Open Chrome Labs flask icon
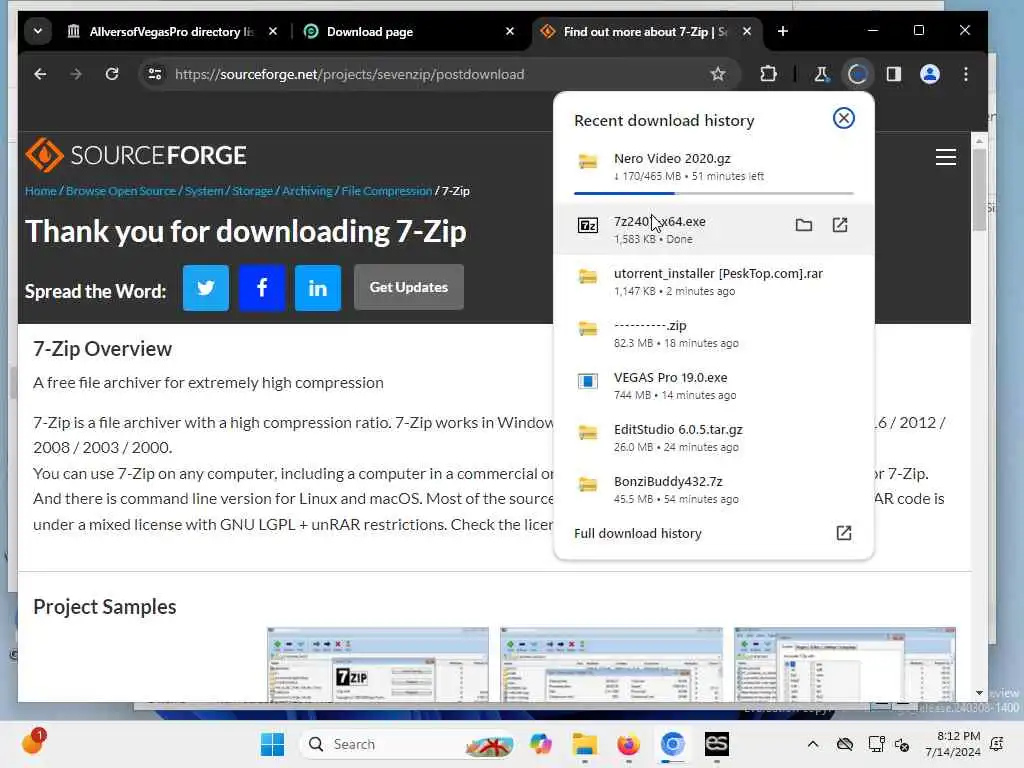This screenshot has height=768, width=1024. [821, 74]
